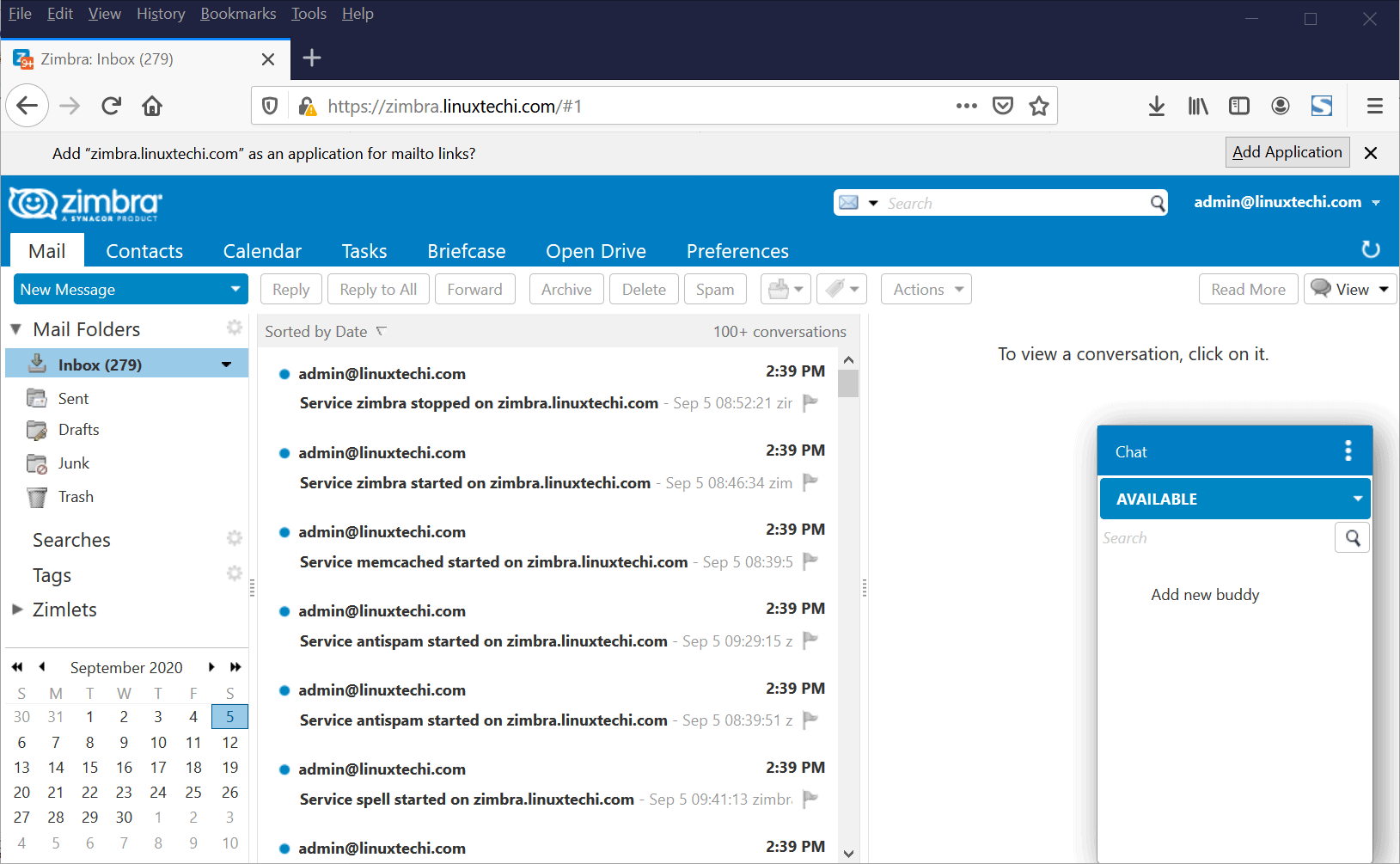Image resolution: width=1400 pixels, height=864 pixels.
Task: Click the Add Application button
Action: coord(1287,152)
